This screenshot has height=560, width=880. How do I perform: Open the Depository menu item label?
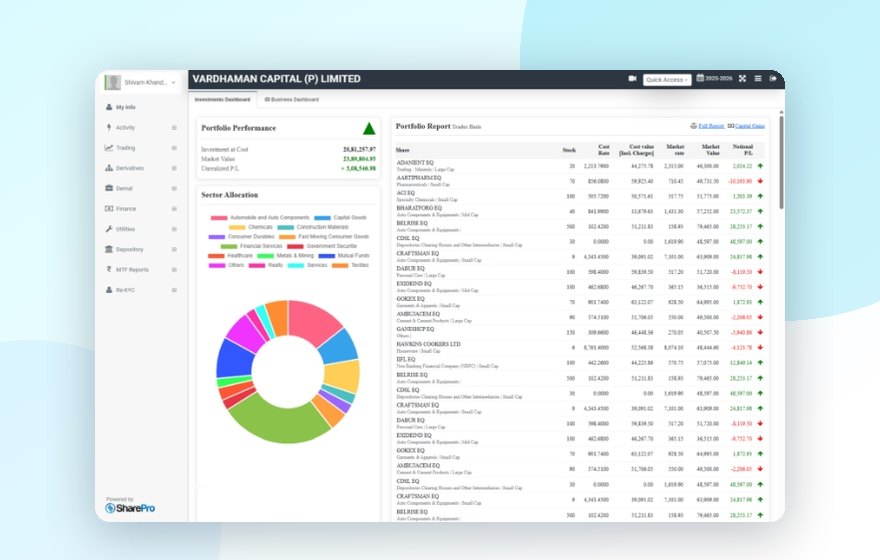click(x=130, y=249)
